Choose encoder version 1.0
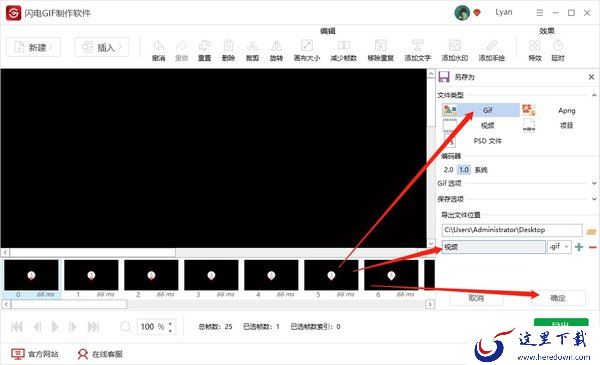Screen dimensions: 600x365 (464, 169)
